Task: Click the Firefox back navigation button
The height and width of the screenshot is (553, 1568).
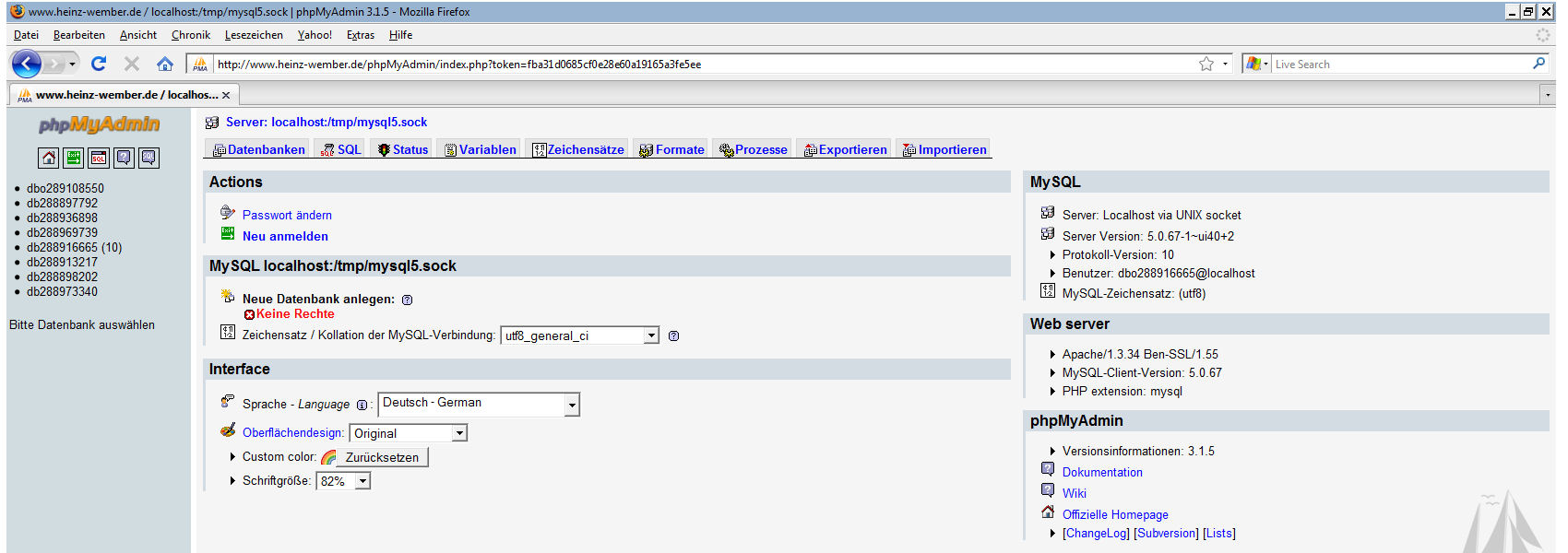Action: (26, 64)
